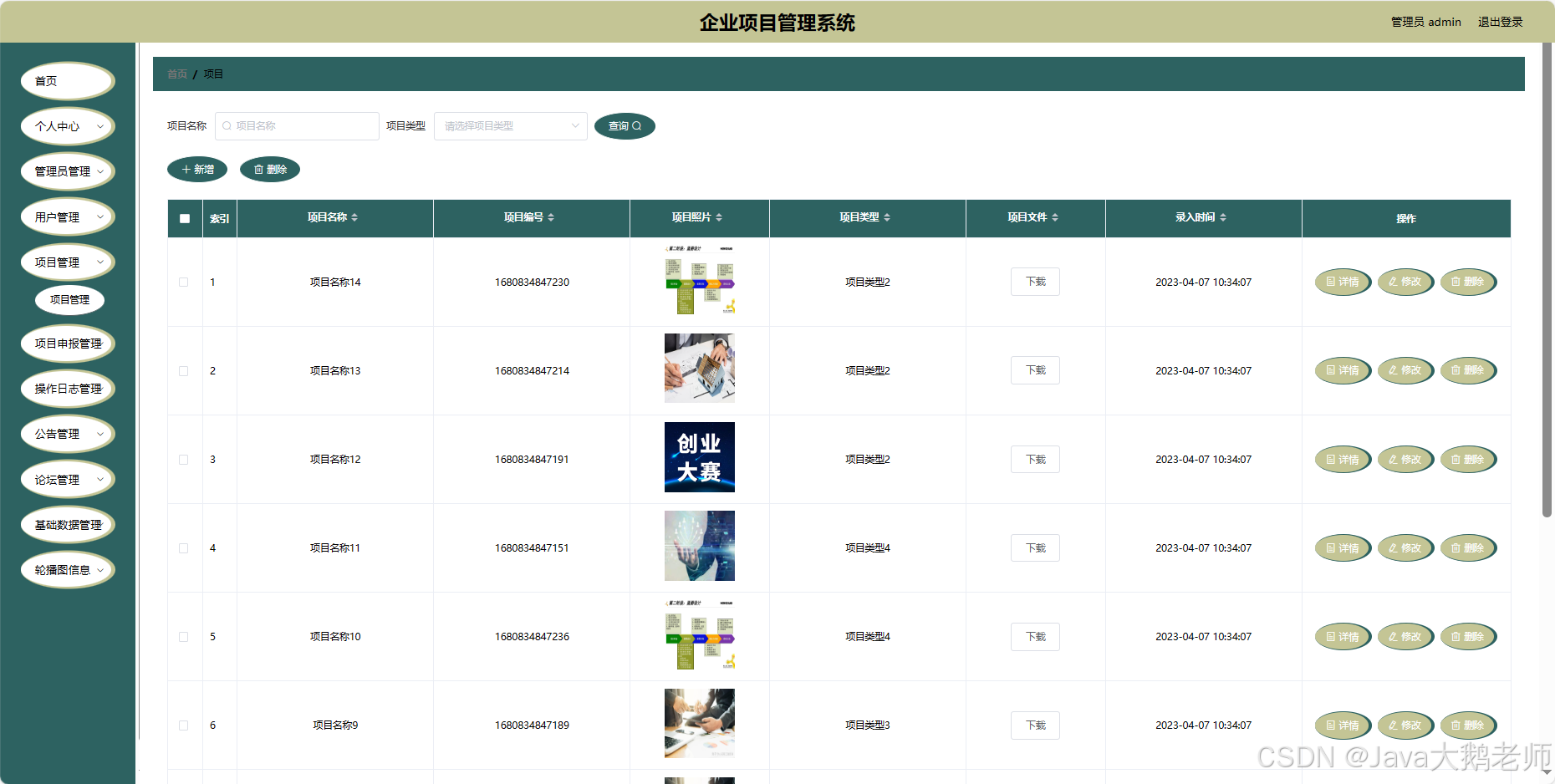Check the row 1 checkbox for 项目名称14
The width and height of the screenshot is (1555, 784).
tap(184, 283)
